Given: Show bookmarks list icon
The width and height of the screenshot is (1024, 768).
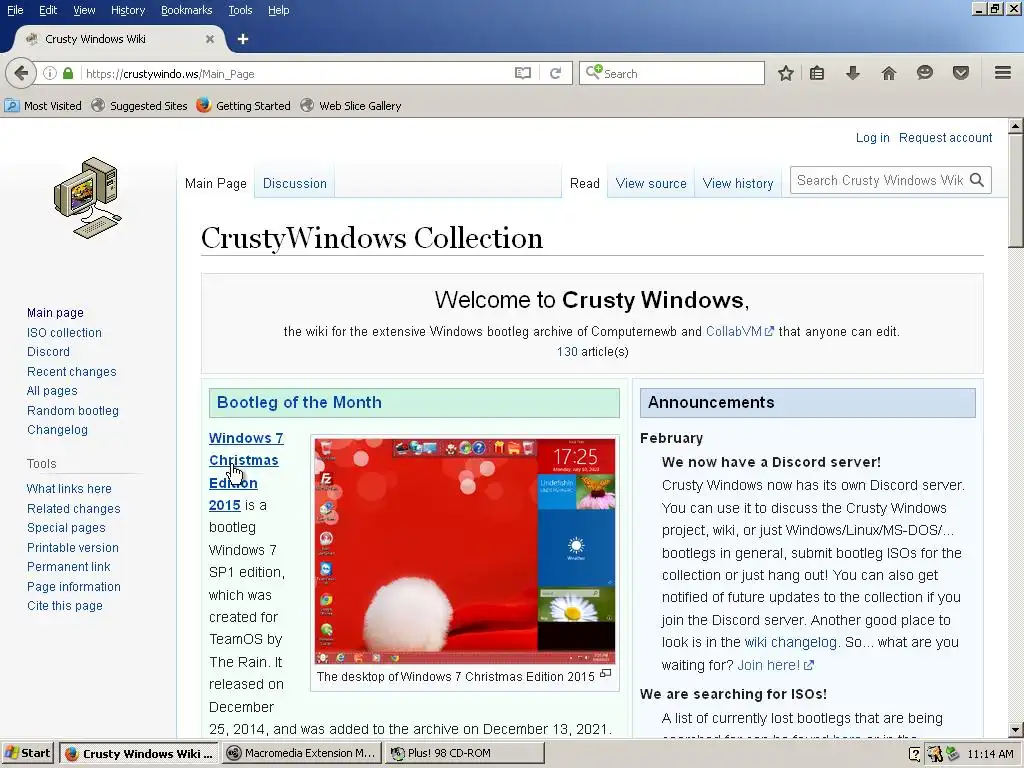Looking at the screenshot, I should pos(817,73).
